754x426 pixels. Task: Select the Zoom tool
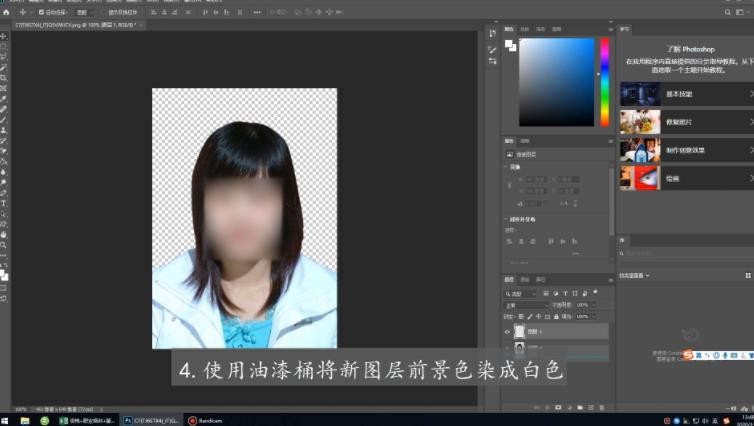click(x=3, y=245)
